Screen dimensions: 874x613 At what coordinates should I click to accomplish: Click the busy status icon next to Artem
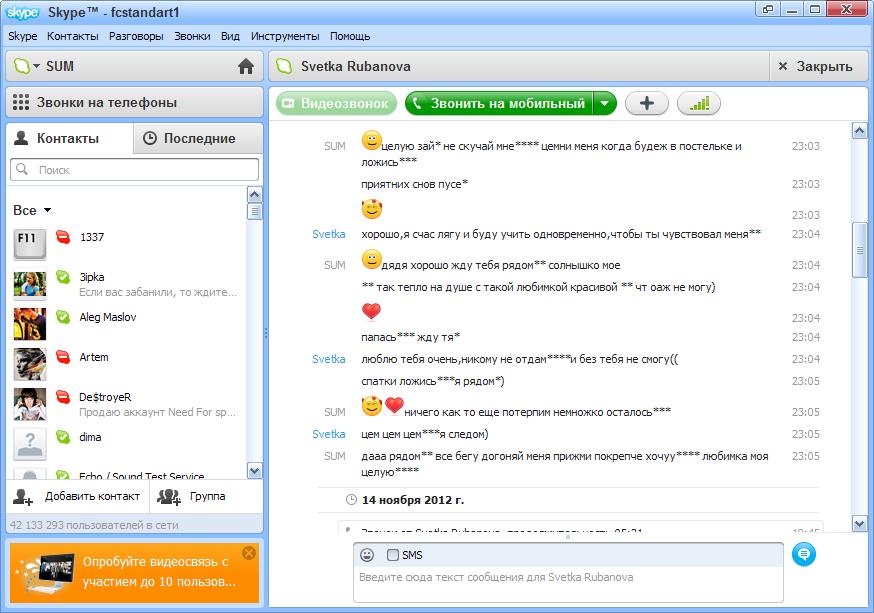(63, 357)
